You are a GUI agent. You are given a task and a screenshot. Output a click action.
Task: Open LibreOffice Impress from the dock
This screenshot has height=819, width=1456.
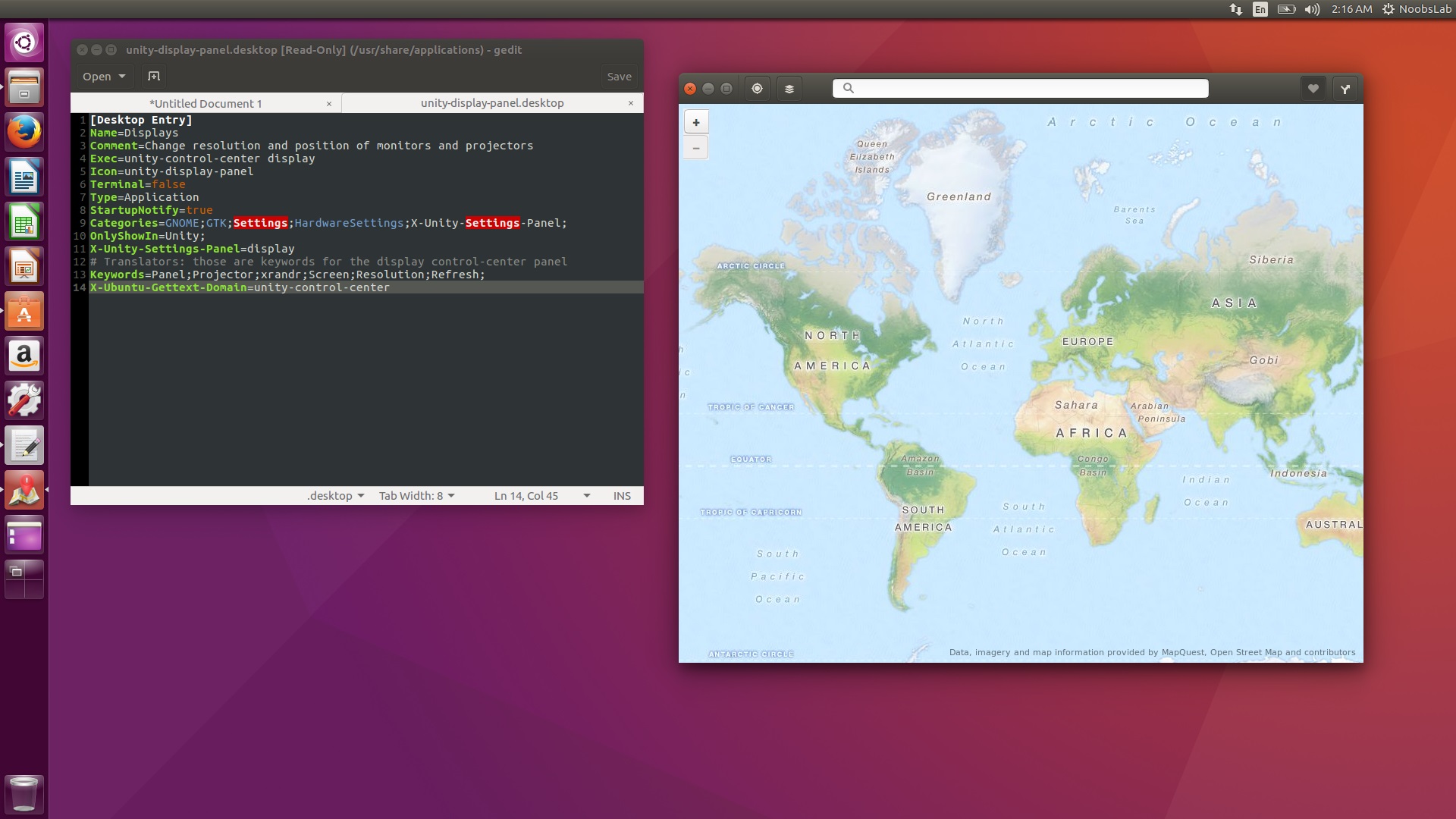(24, 266)
